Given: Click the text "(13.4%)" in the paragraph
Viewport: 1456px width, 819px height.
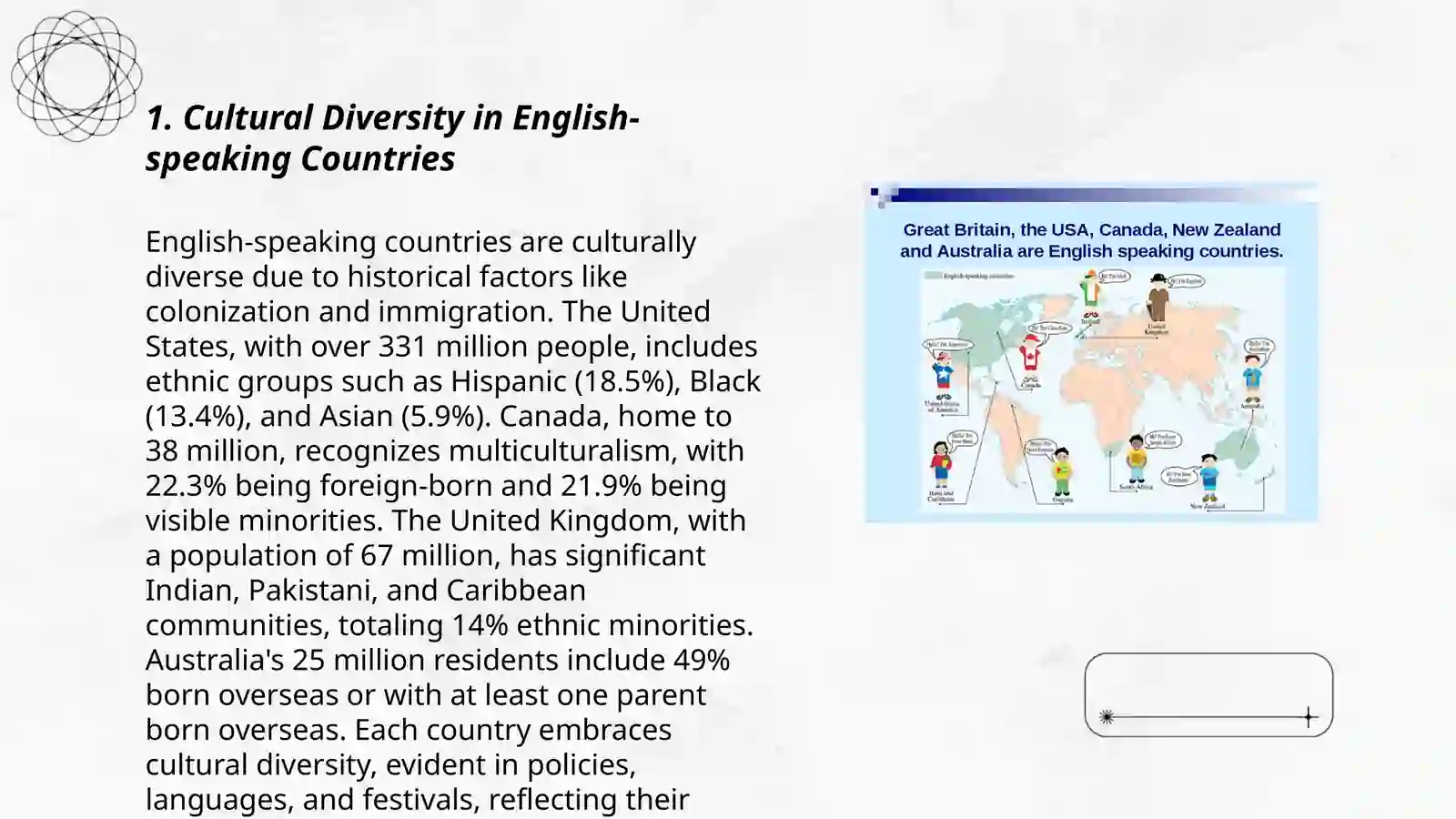Looking at the screenshot, I should pos(198,416).
